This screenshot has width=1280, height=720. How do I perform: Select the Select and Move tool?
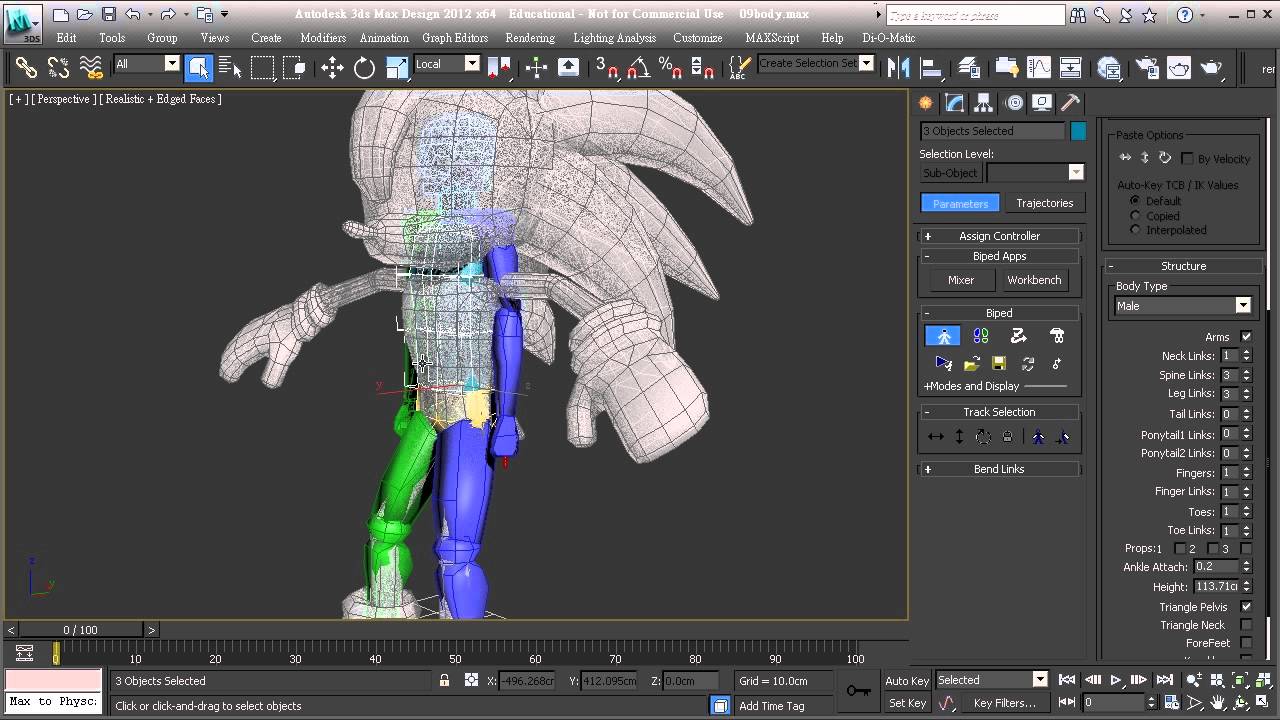(332, 68)
